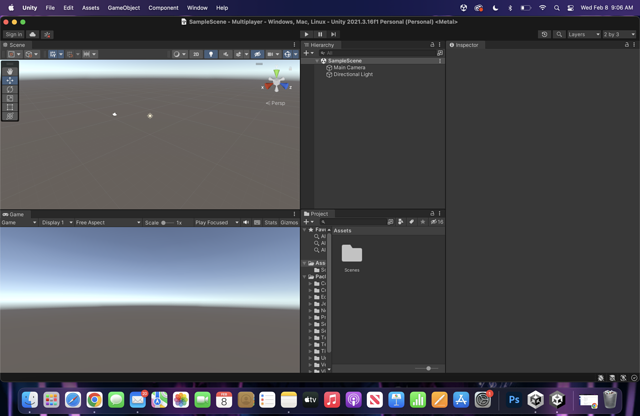Click Persp label under orientation gizmo
This screenshot has width=640, height=416.
click(276, 103)
